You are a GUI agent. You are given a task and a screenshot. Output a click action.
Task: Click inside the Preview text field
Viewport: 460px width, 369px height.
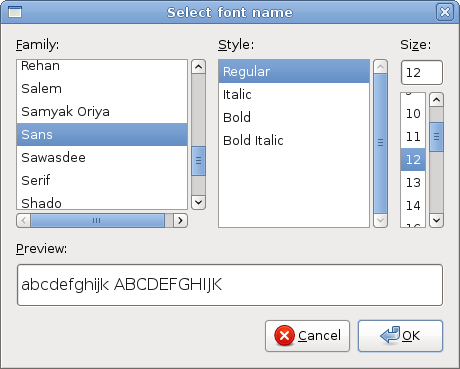tap(230, 285)
